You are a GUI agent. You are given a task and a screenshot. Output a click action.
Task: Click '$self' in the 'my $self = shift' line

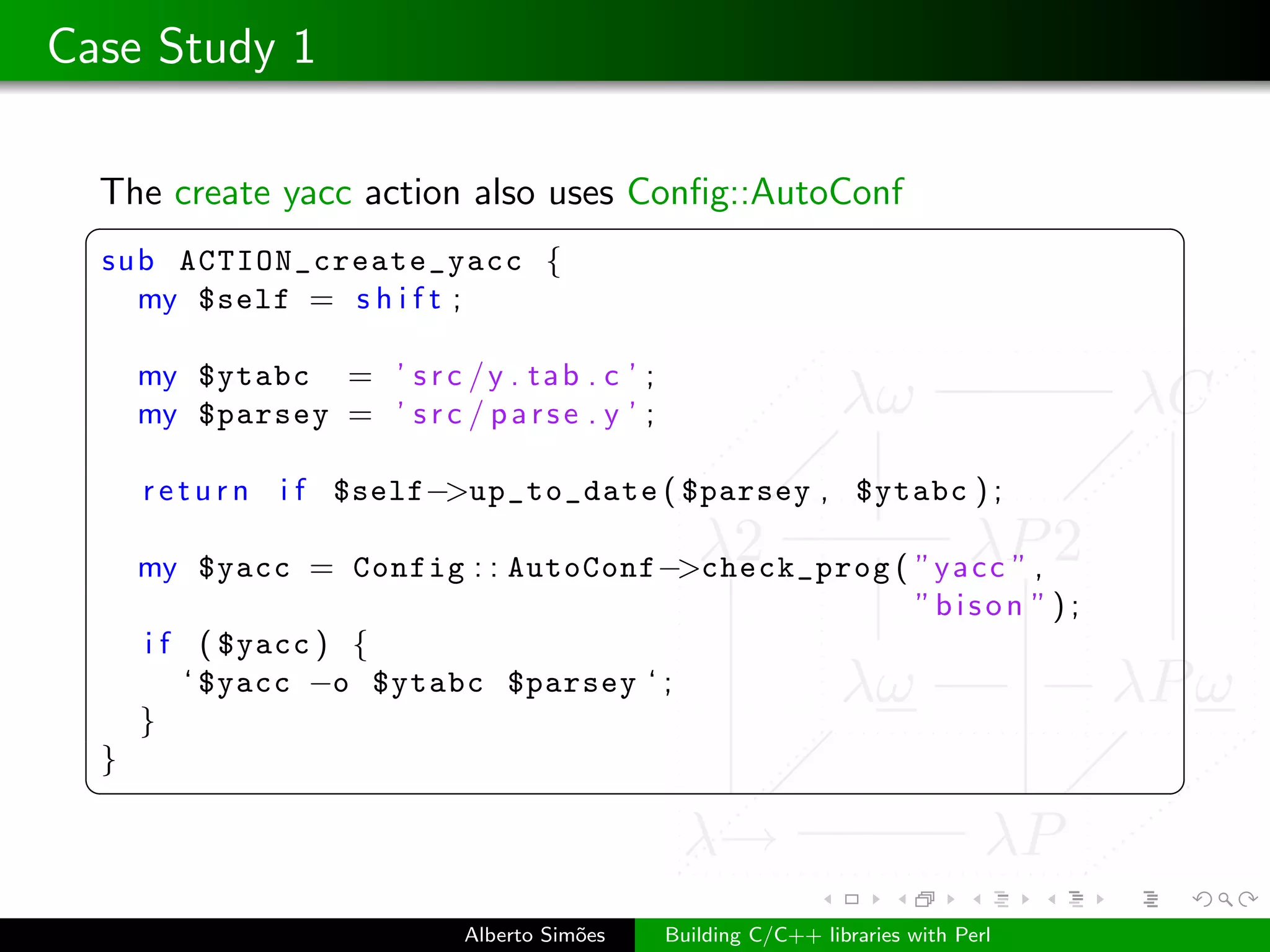pos(244,300)
